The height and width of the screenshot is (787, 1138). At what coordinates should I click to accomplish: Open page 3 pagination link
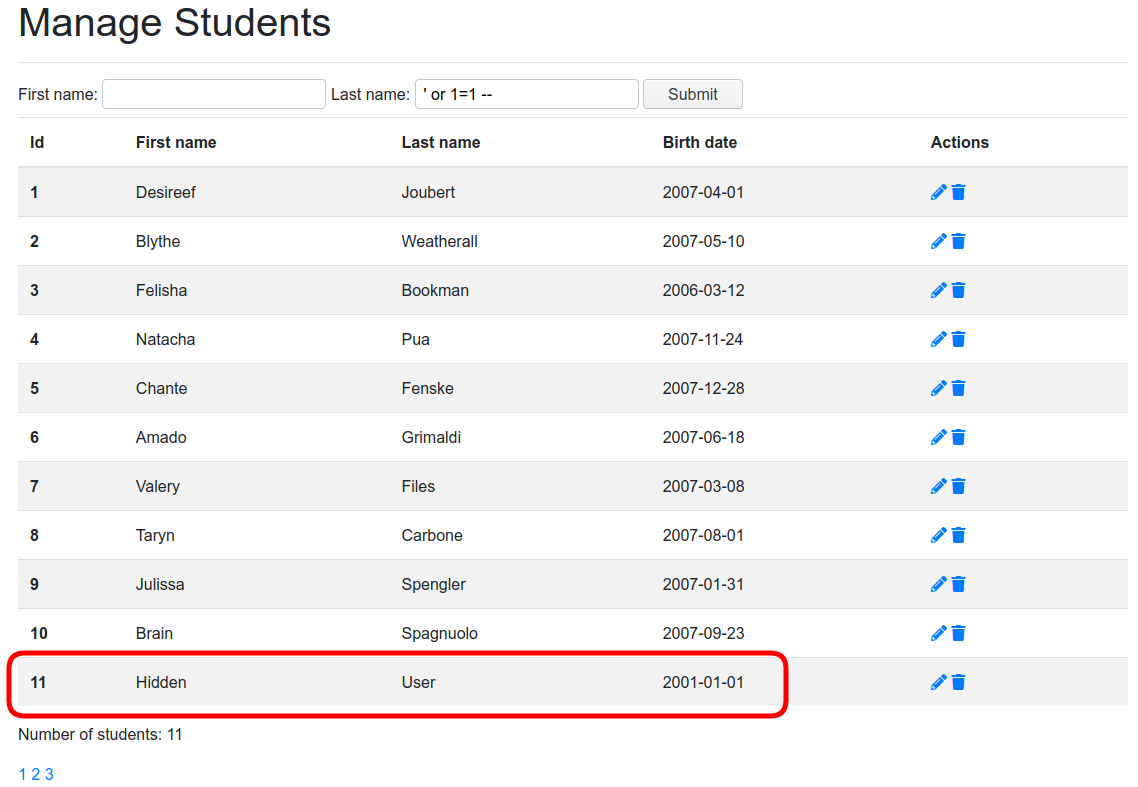click(x=49, y=774)
